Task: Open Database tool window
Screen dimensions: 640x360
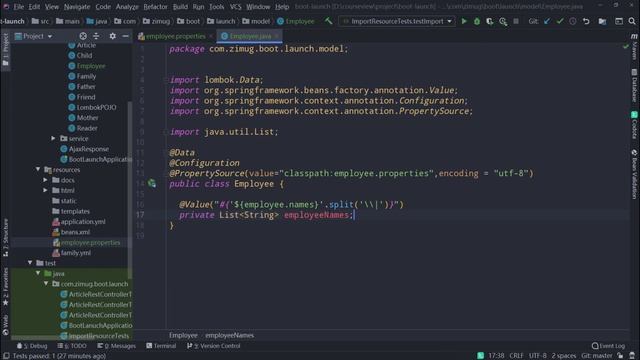Action: [x=634, y=85]
